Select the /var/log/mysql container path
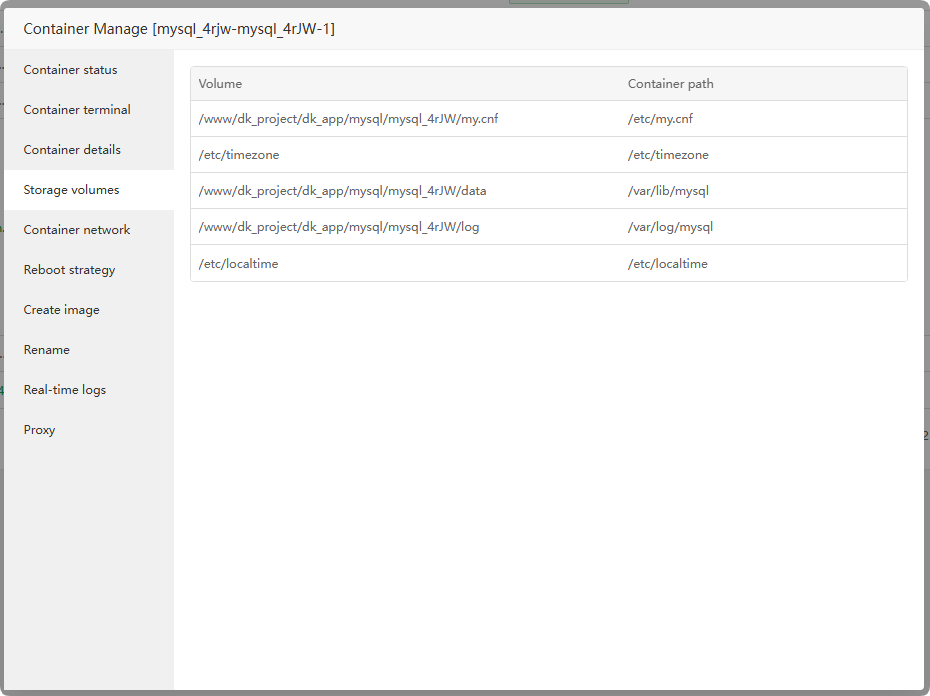The height and width of the screenshot is (696, 930). tap(670, 227)
